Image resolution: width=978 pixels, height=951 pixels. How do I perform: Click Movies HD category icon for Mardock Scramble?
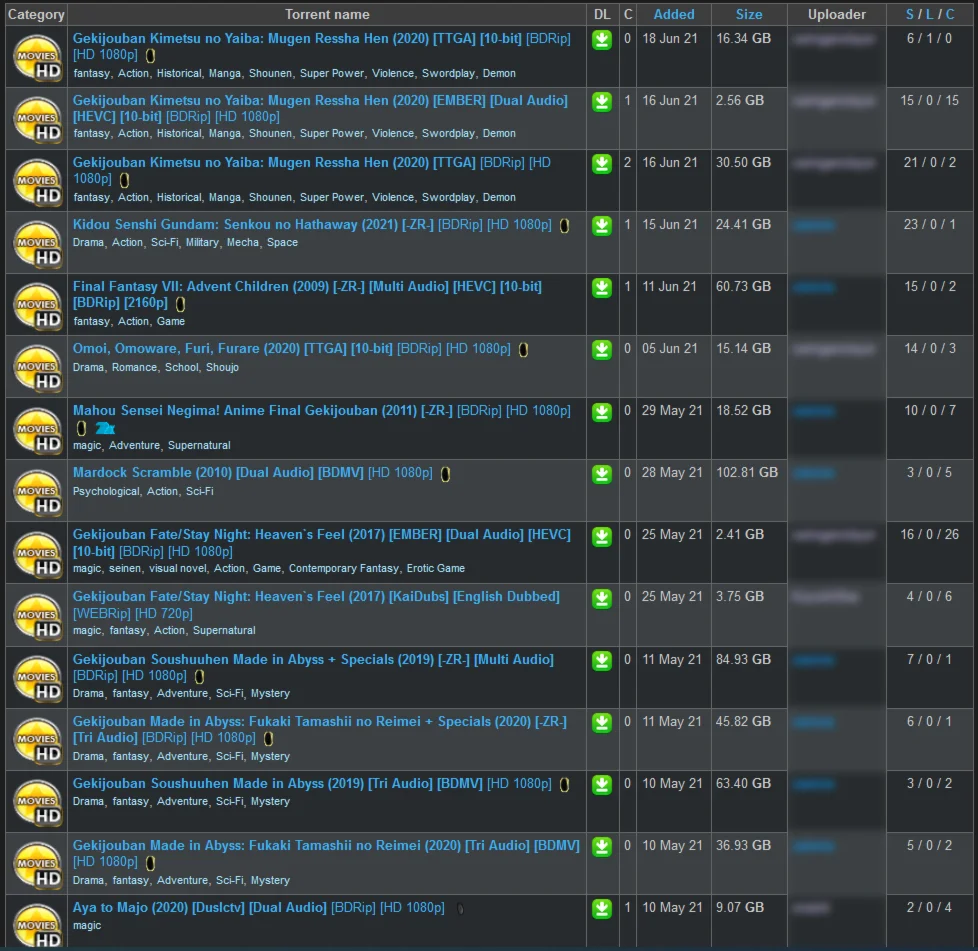pos(38,493)
